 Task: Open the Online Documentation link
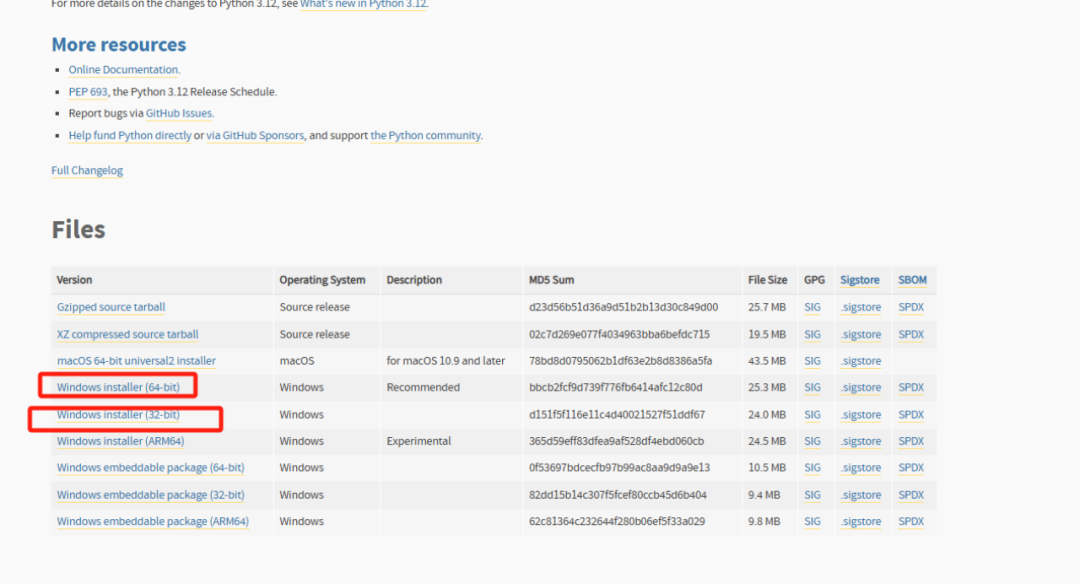(123, 70)
